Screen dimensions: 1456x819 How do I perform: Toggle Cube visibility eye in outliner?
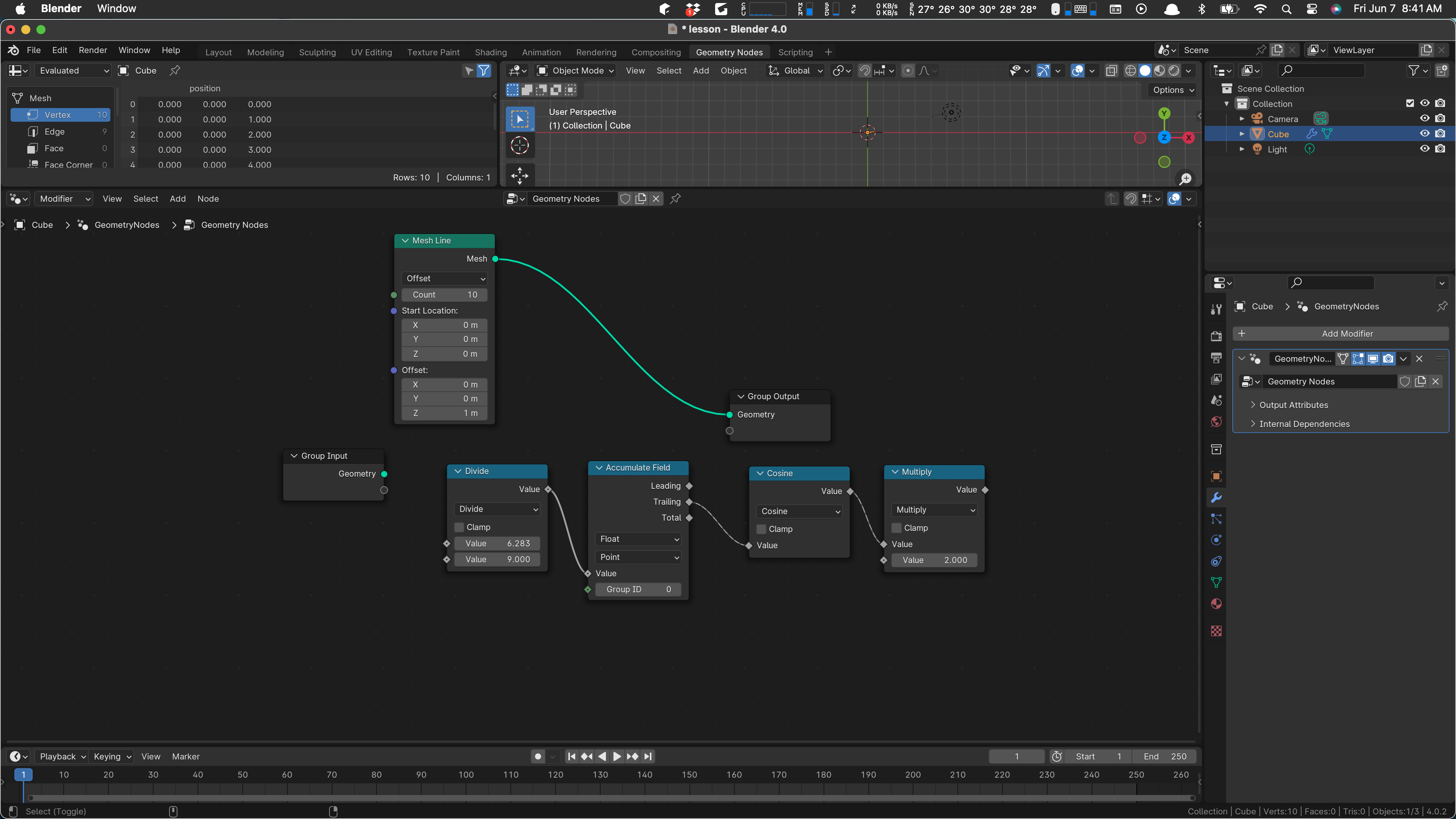[1425, 134]
